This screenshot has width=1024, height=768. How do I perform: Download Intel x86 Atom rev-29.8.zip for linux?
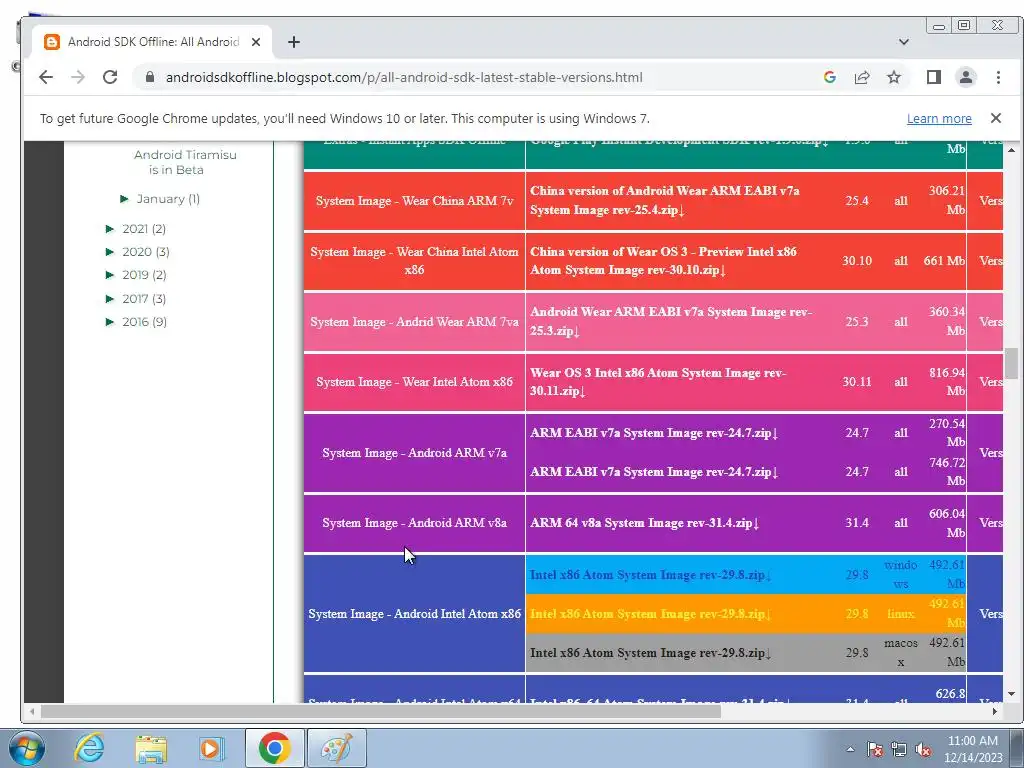(x=650, y=614)
